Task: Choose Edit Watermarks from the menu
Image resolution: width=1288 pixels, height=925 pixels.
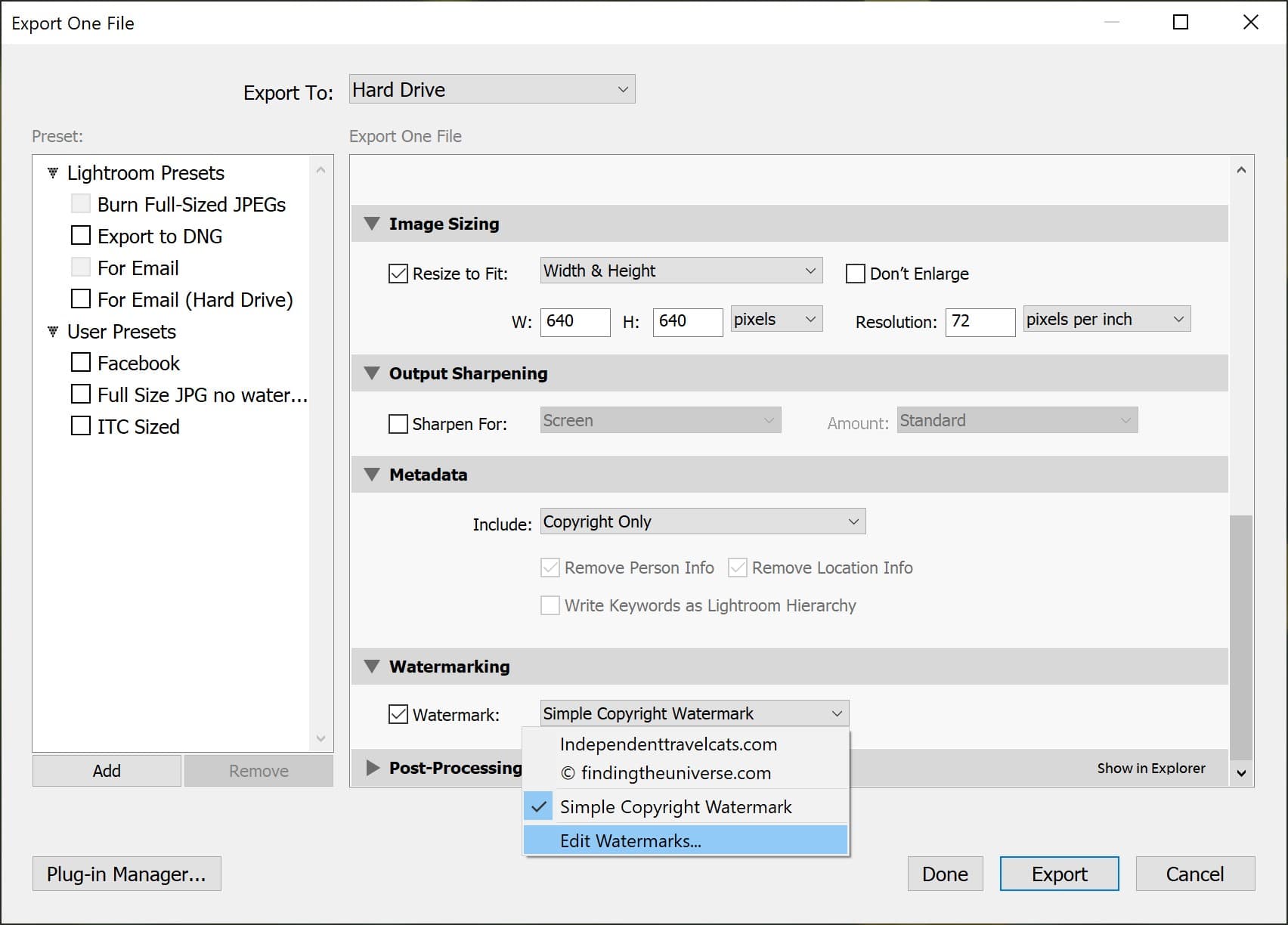Action: point(632,840)
